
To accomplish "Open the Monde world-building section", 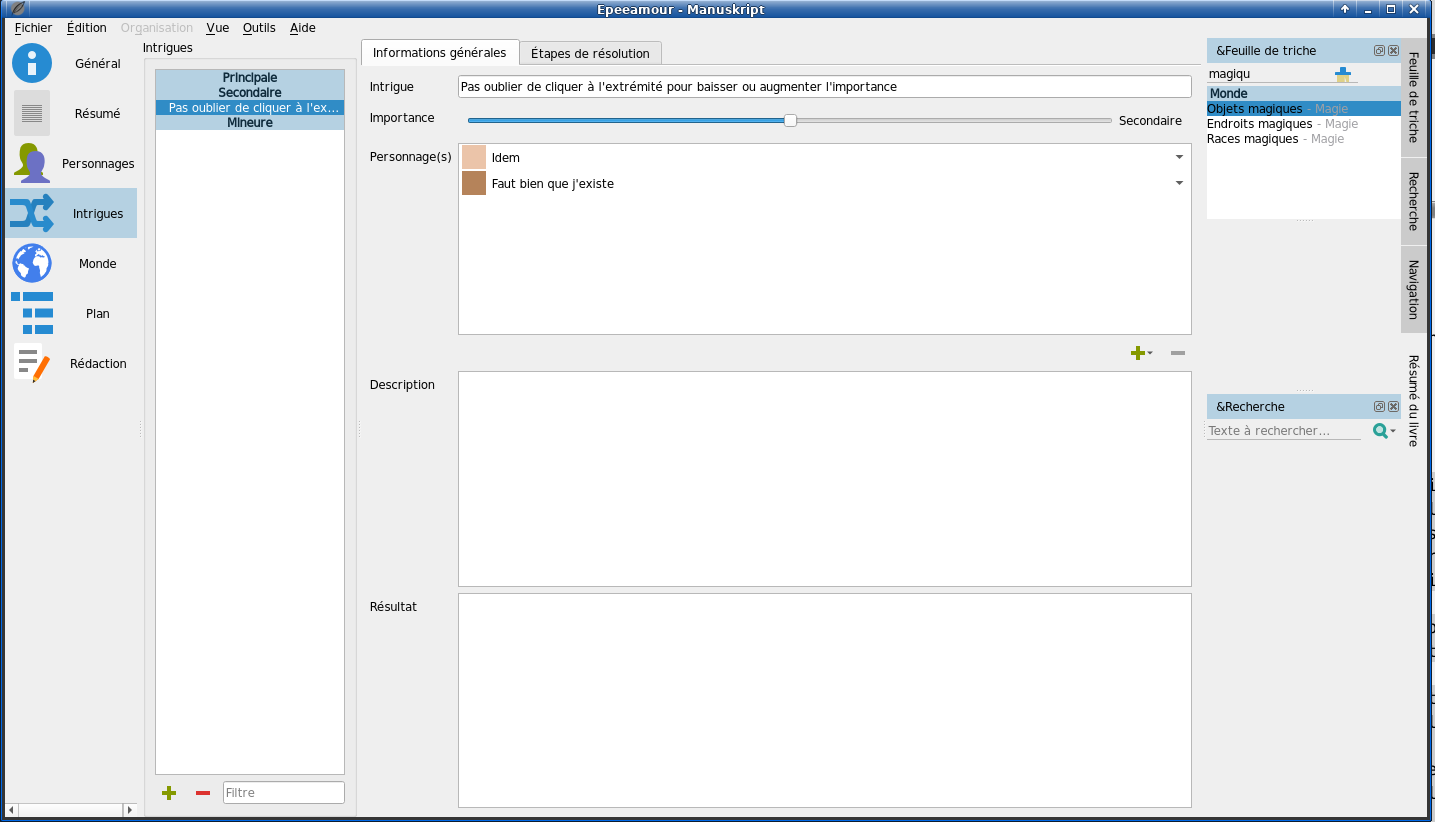I will (x=71, y=263).
